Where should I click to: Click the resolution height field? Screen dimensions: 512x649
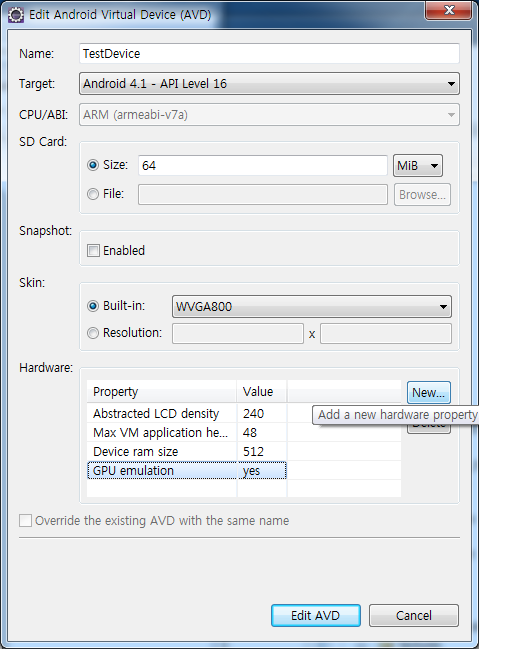[x=386, y=334]
